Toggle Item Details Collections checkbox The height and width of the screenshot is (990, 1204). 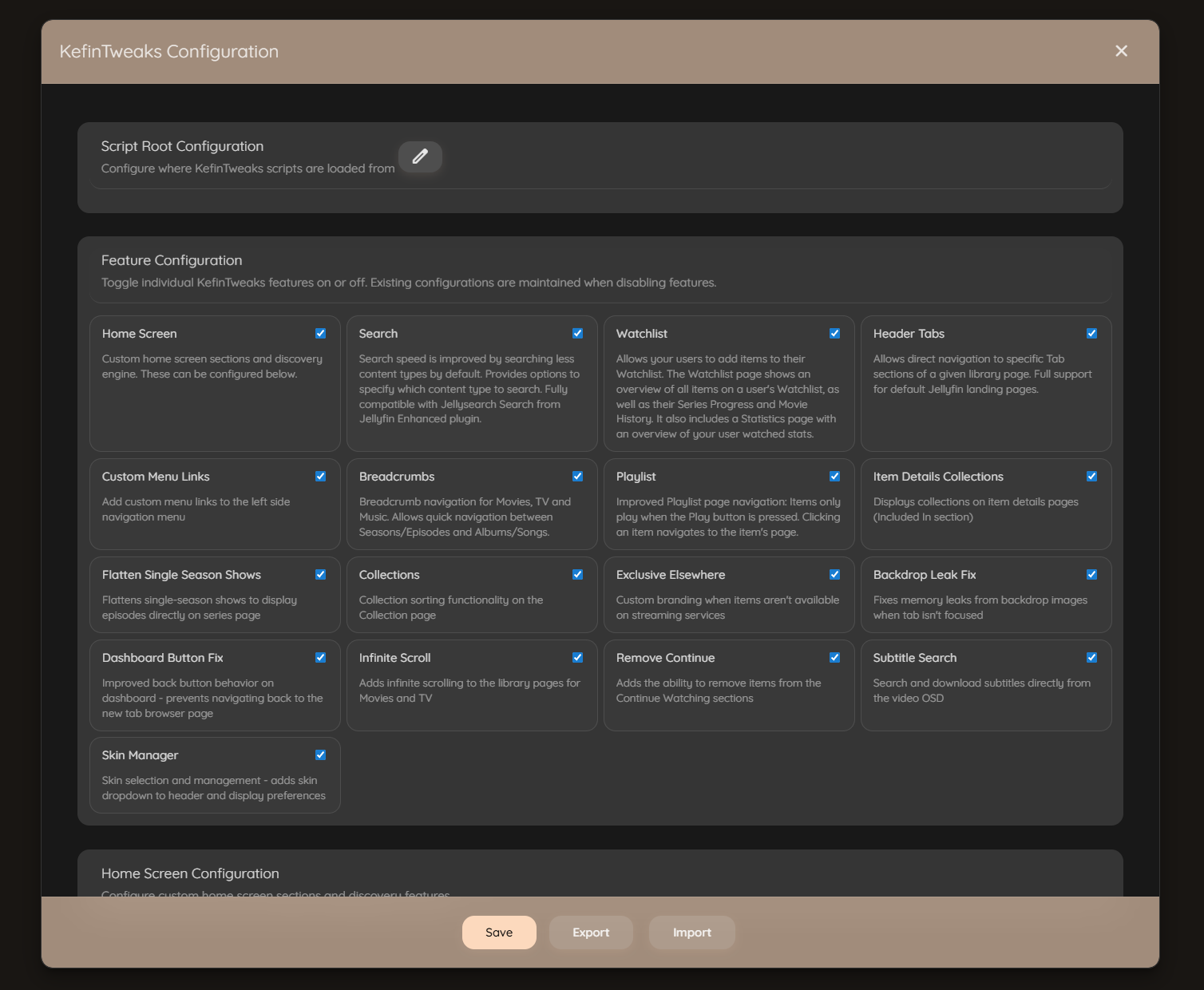[x=1091, y=477]
